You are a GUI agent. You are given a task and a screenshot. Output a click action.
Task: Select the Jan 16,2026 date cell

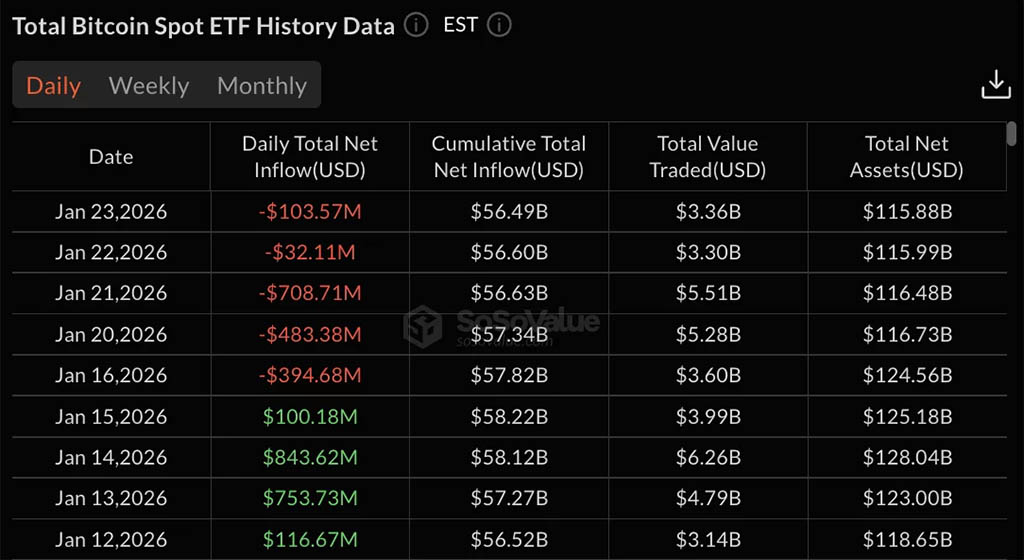tap(111, 376)
